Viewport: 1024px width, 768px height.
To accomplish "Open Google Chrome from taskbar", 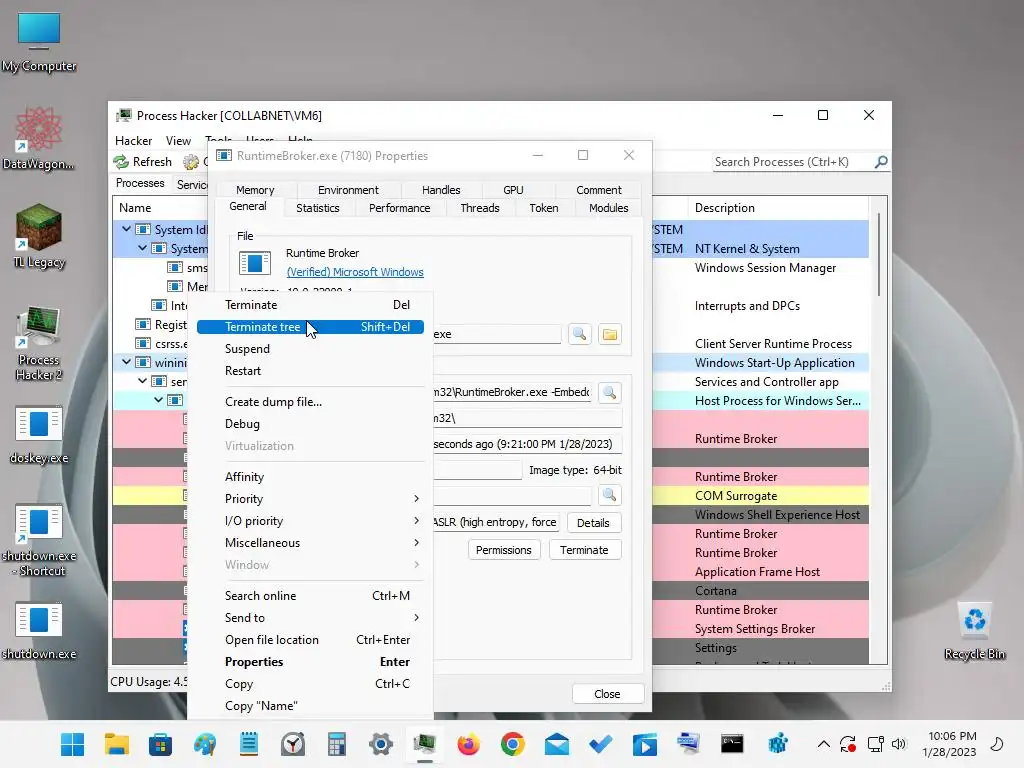I will point(513,744).
